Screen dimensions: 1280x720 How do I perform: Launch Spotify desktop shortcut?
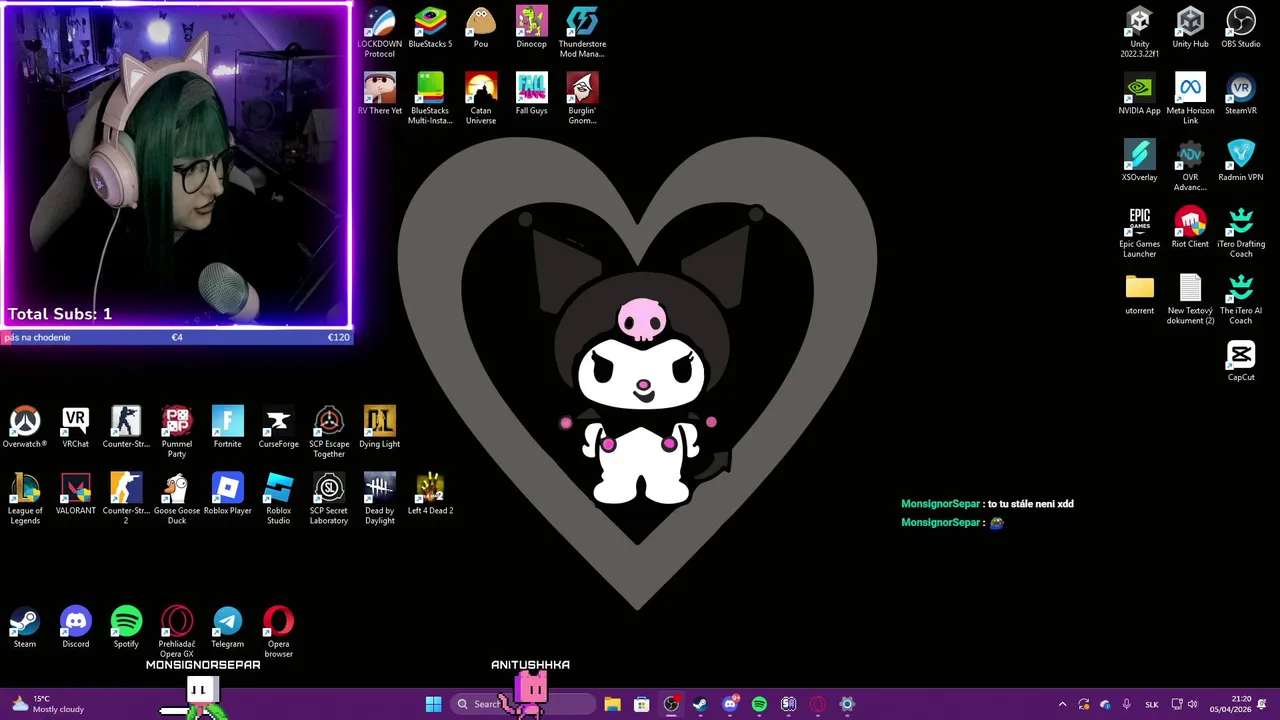[x=126, y=628]
